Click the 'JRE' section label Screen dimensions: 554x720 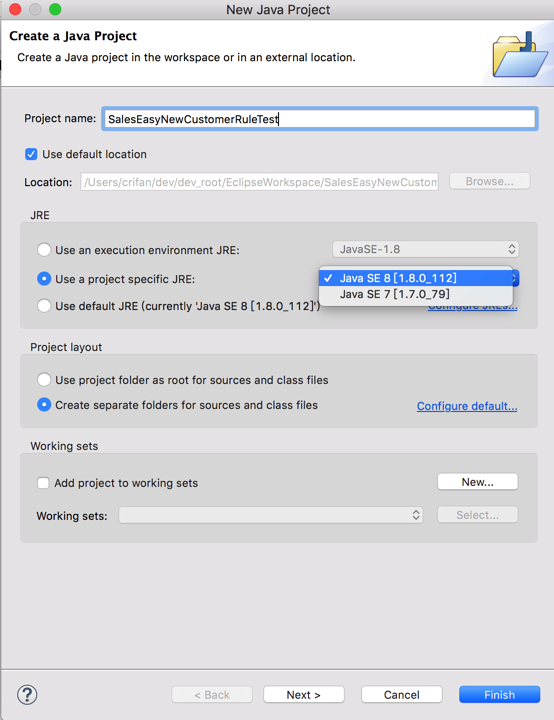pos(40,215)
